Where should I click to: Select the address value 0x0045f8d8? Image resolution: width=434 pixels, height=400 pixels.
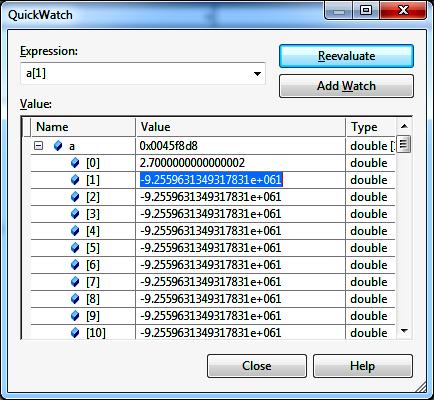(x=169, y=146)
